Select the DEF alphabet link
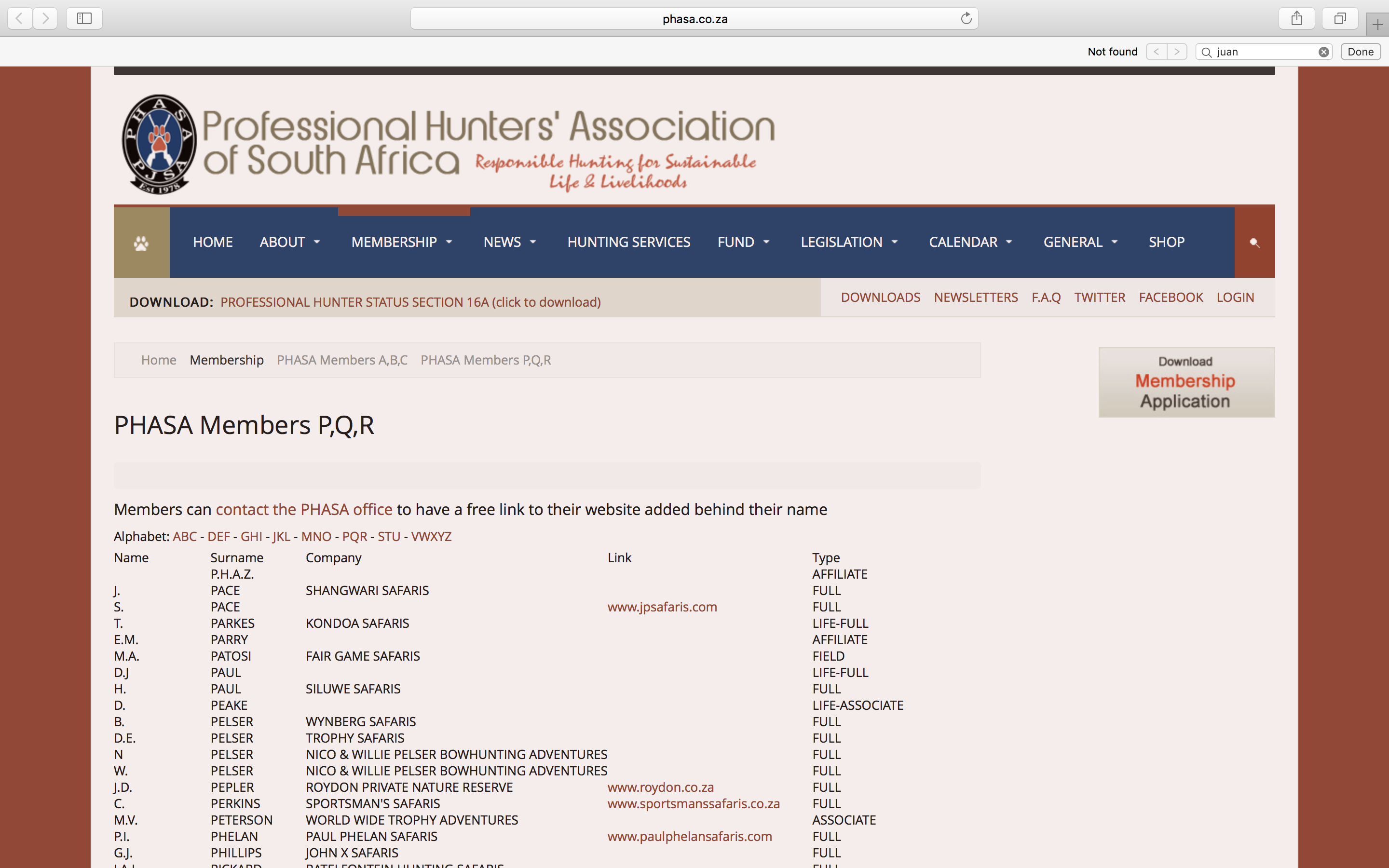The height and width of the screenshot is (868, 1389). 218,537
